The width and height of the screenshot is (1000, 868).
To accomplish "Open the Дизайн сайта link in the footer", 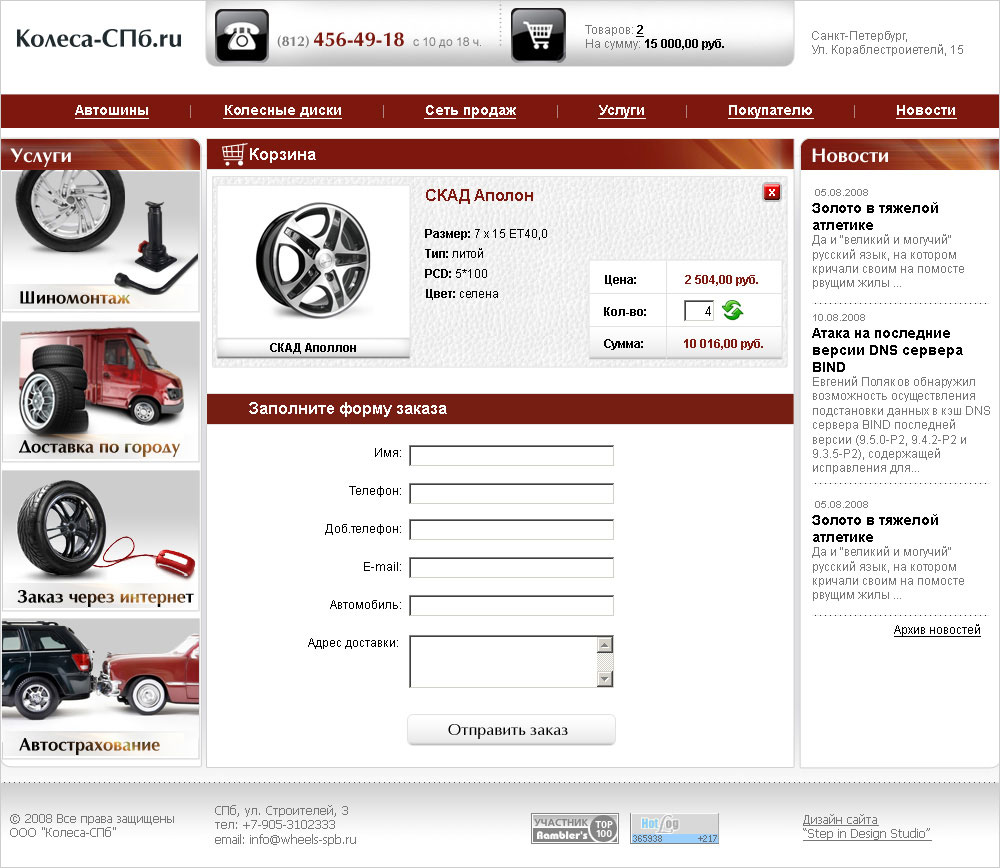I will (840, 820).
